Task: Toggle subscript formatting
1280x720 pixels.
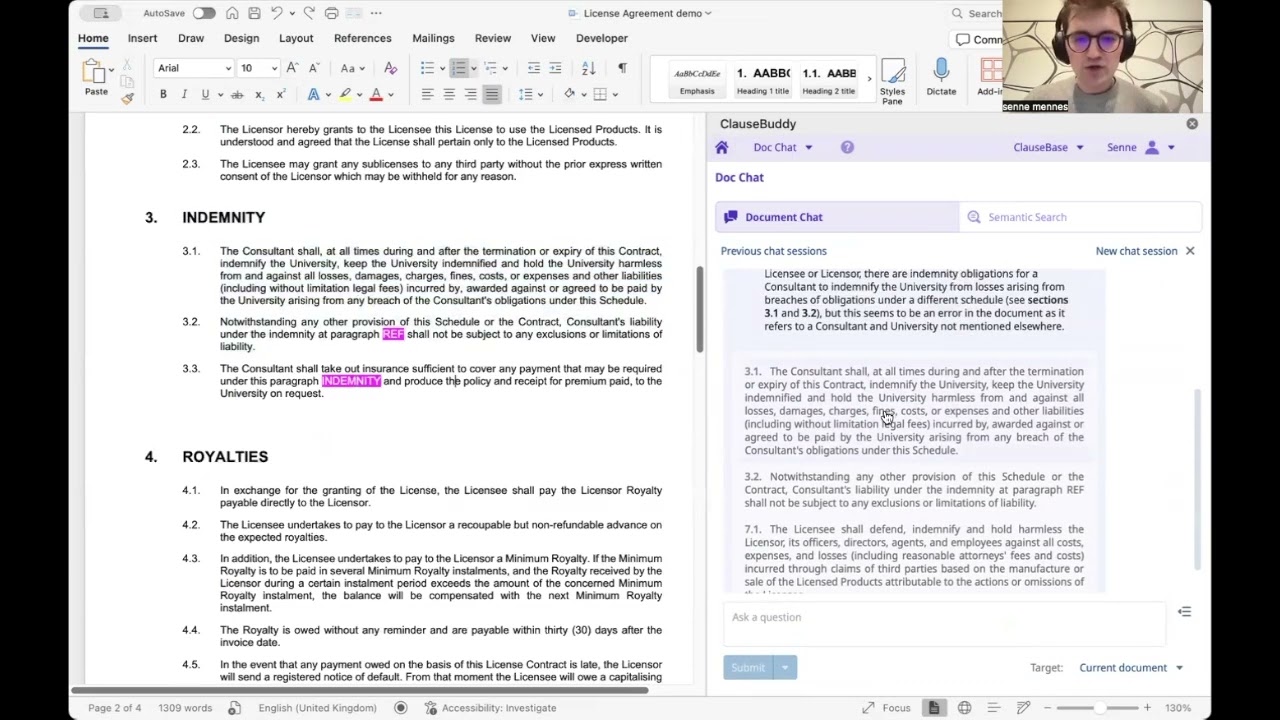Action: (259, 94)
